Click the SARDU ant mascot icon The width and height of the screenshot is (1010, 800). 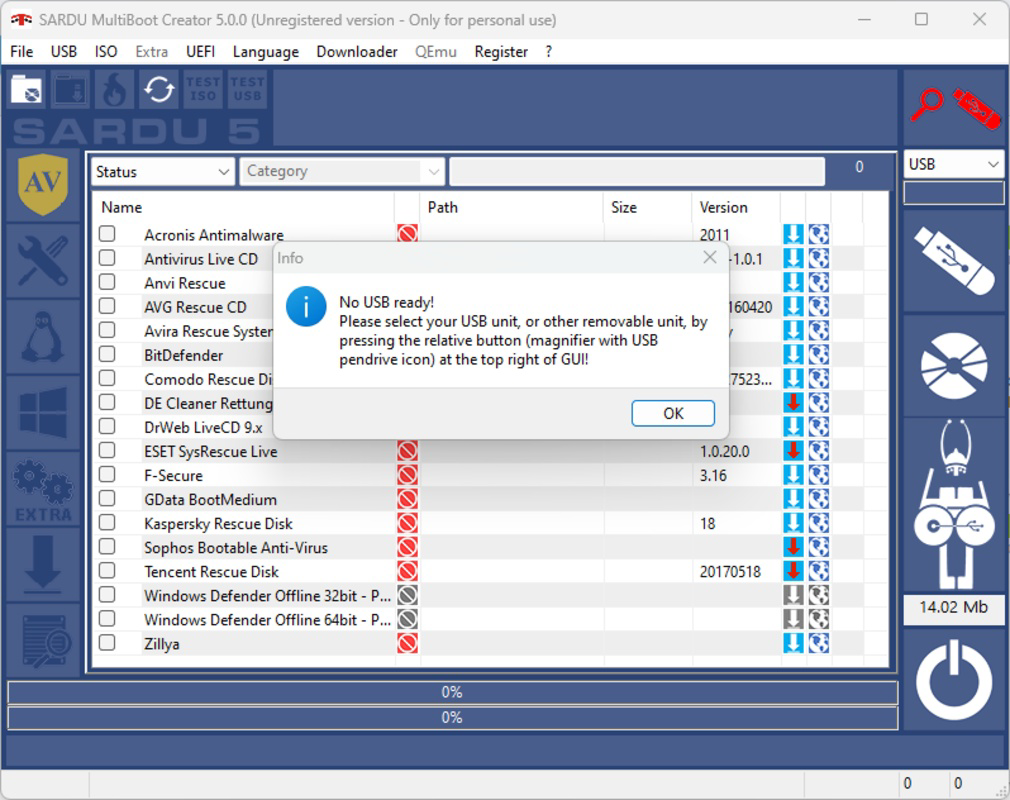click(953, 505)
